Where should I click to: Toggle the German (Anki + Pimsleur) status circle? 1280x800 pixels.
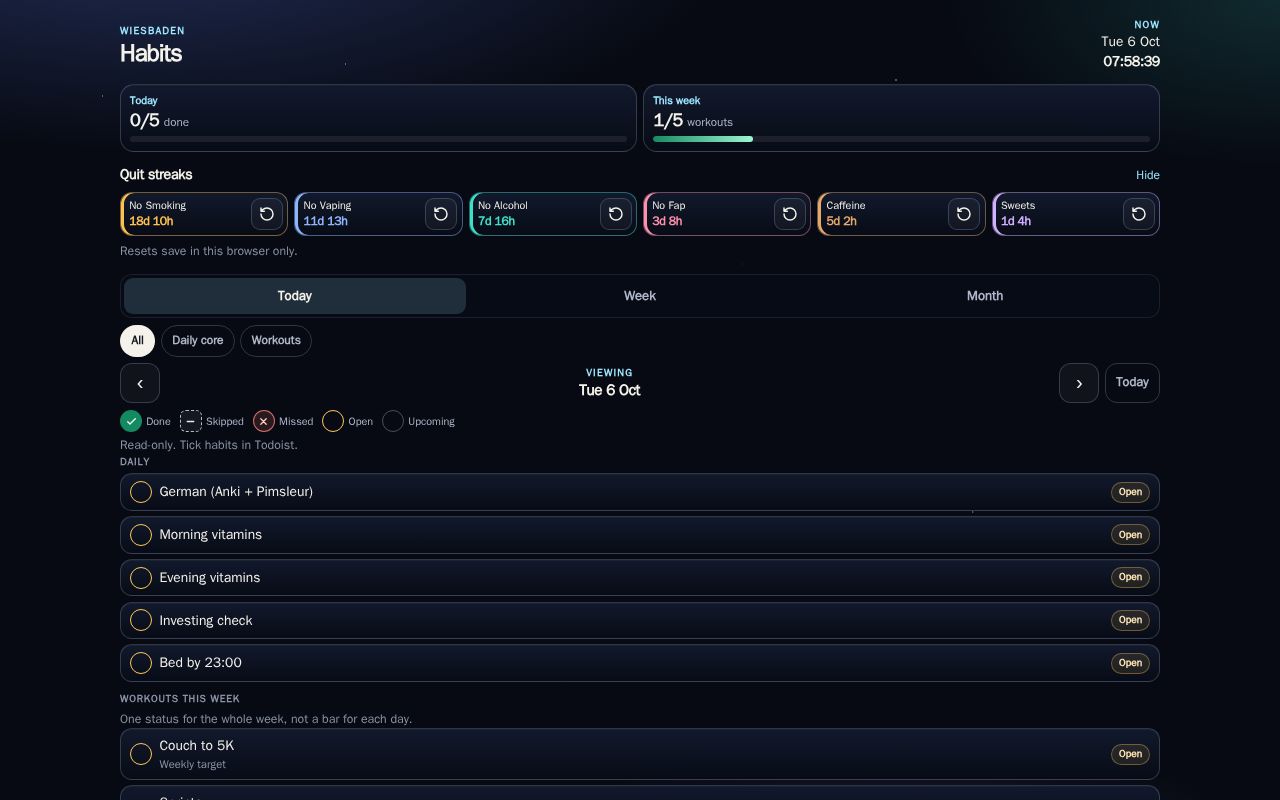tap(141, 492)
